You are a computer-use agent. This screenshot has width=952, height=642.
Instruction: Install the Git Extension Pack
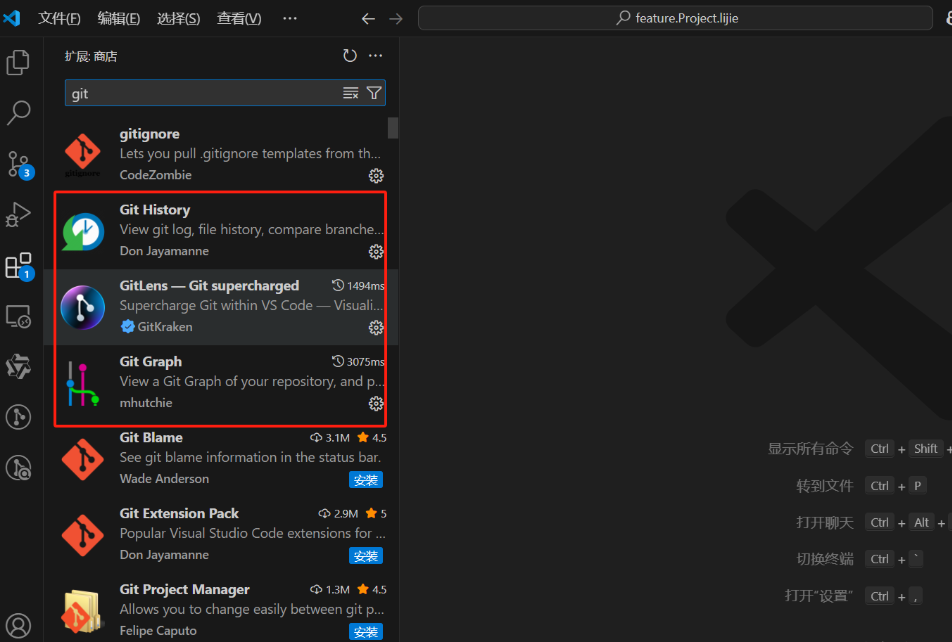[x=366, y=556]
